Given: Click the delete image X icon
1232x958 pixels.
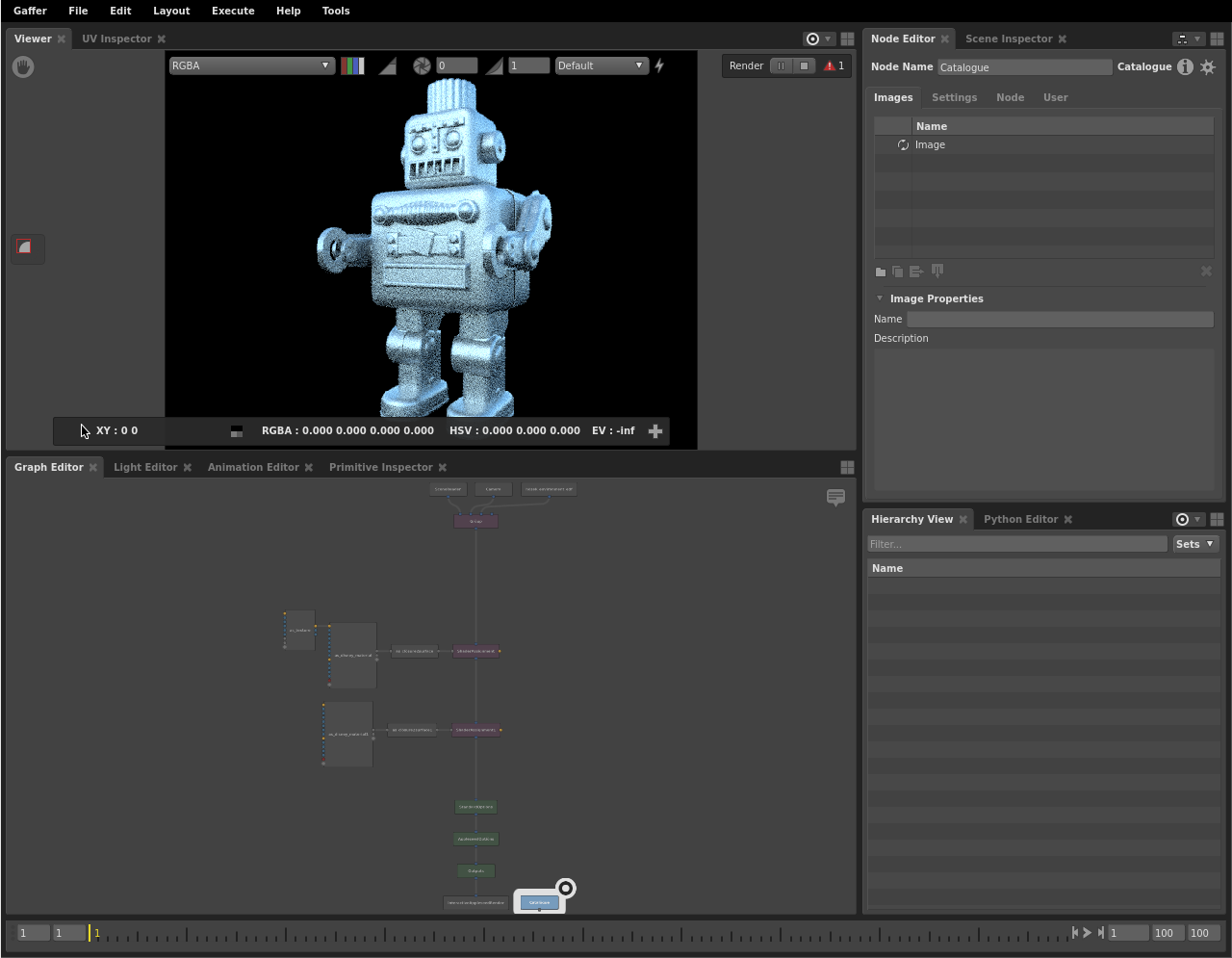Looking at the screenshot, I should (x=1206, y=272).
